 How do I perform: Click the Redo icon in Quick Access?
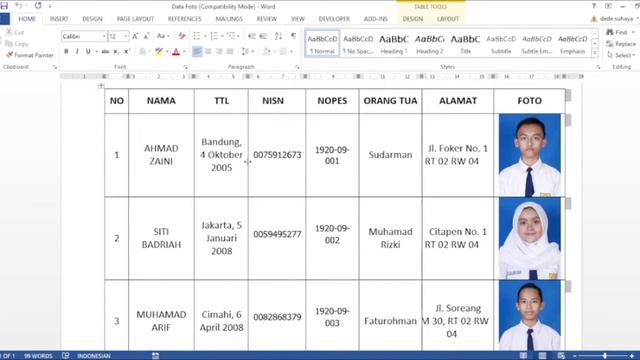pyautogui.click(x=38, y=6)
